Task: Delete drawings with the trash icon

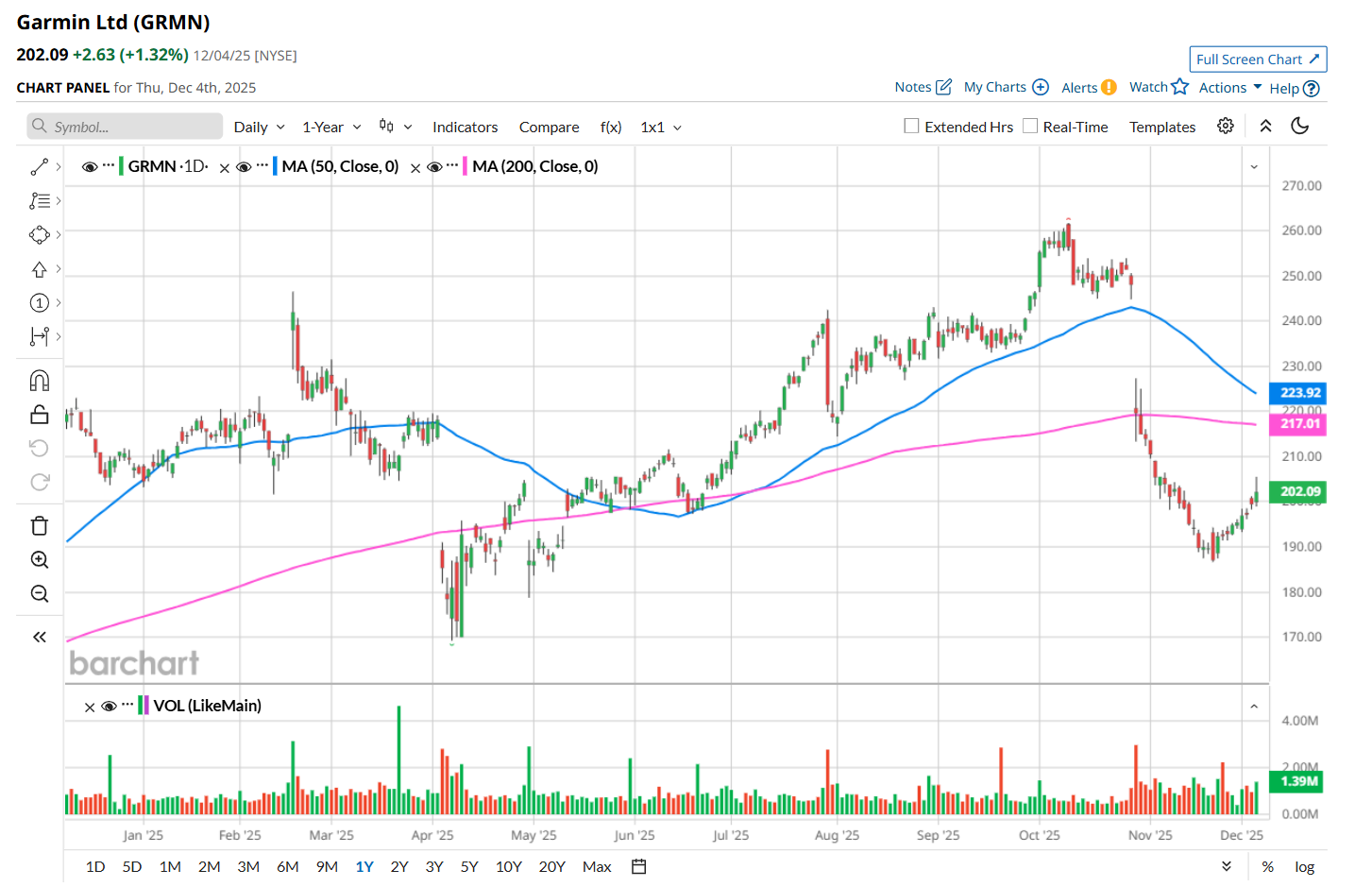Action: (40, 526)
